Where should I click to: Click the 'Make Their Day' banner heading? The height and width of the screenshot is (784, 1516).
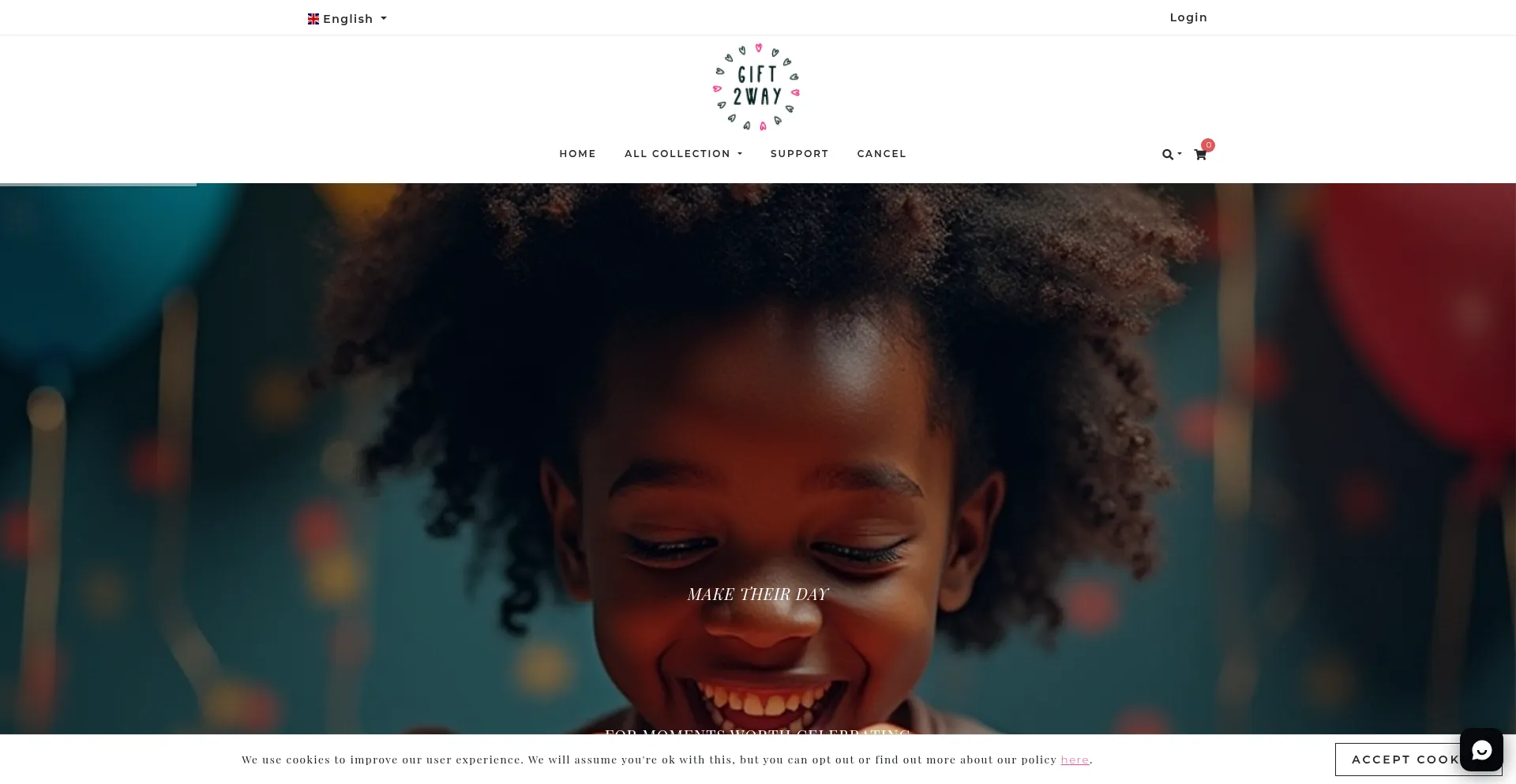pos(758,594)
